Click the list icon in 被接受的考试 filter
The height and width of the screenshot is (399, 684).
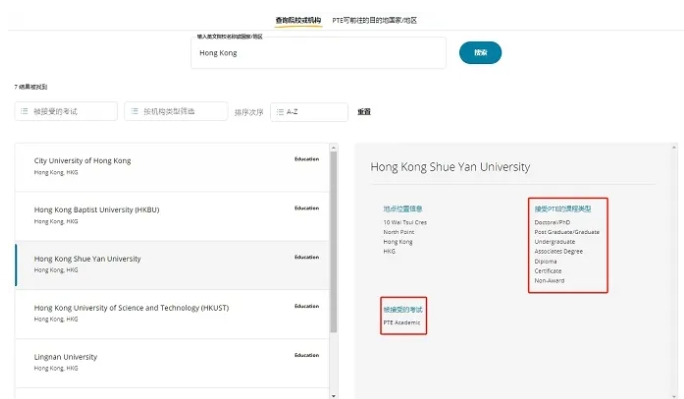coord(24,111)
